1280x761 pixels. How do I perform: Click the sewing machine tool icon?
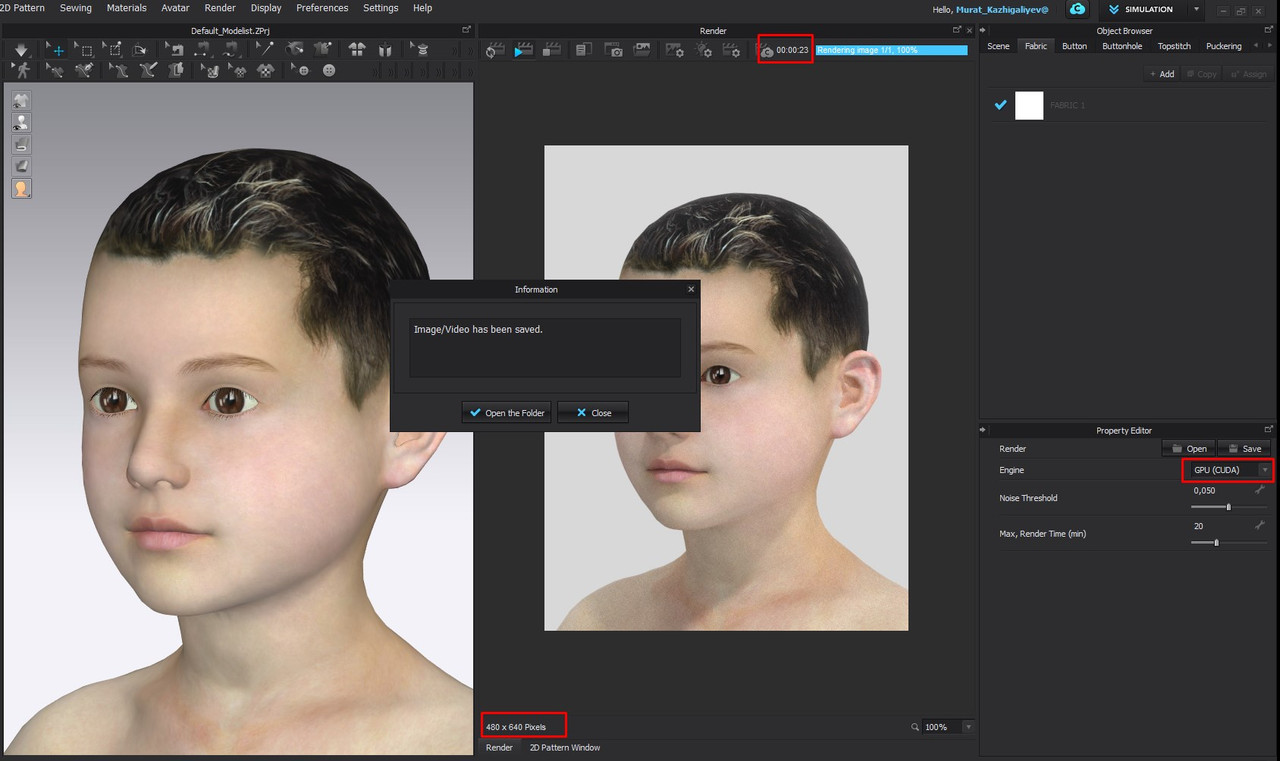(176, 48)
